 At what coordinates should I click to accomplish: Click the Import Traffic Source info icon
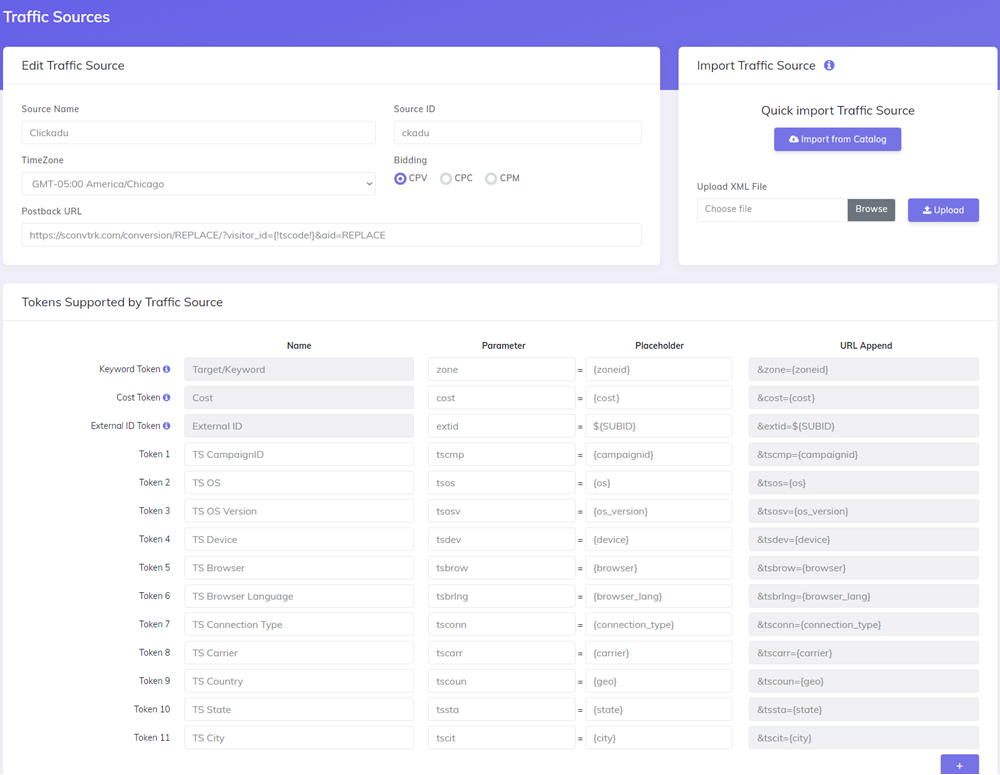(829, 66)
